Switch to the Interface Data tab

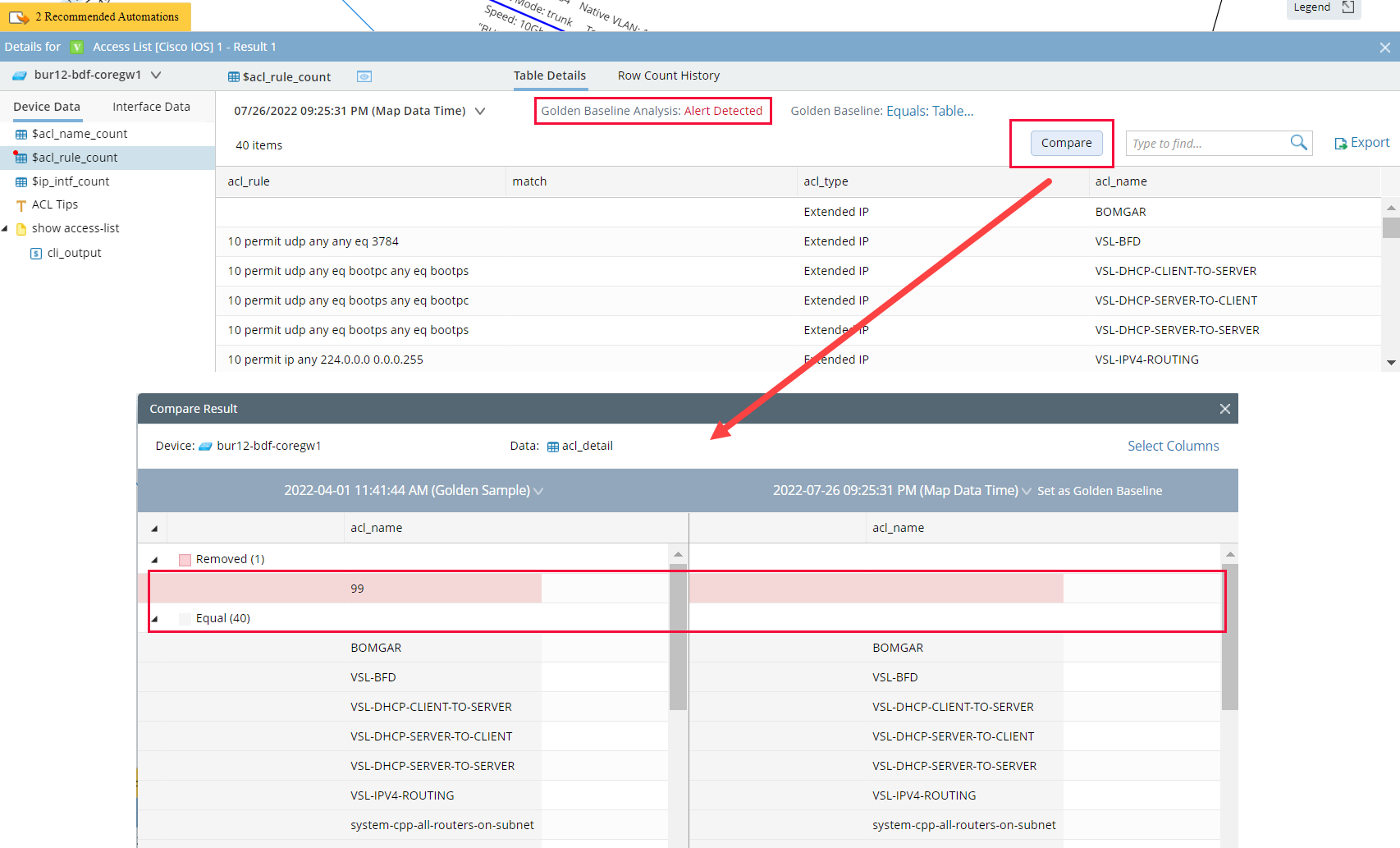coord(151,107)
